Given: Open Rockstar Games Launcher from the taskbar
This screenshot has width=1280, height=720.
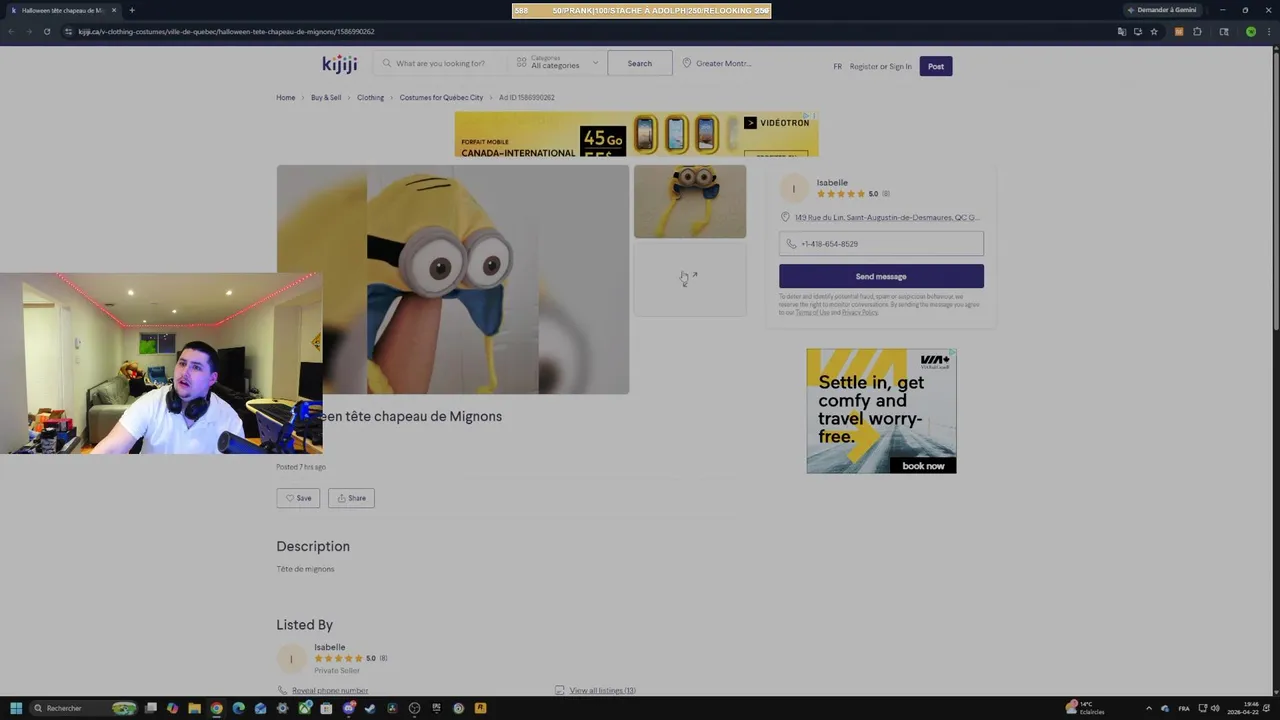Looking at the screenshot, I should 480,708.
